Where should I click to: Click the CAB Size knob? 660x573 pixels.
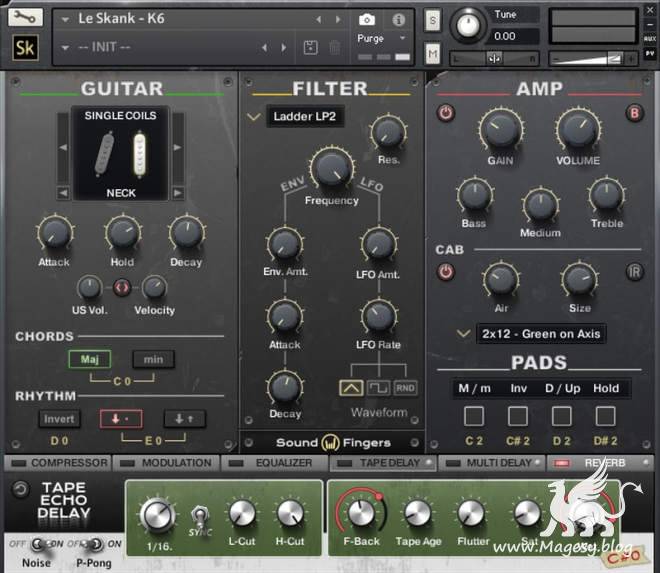tap(580, 280)
